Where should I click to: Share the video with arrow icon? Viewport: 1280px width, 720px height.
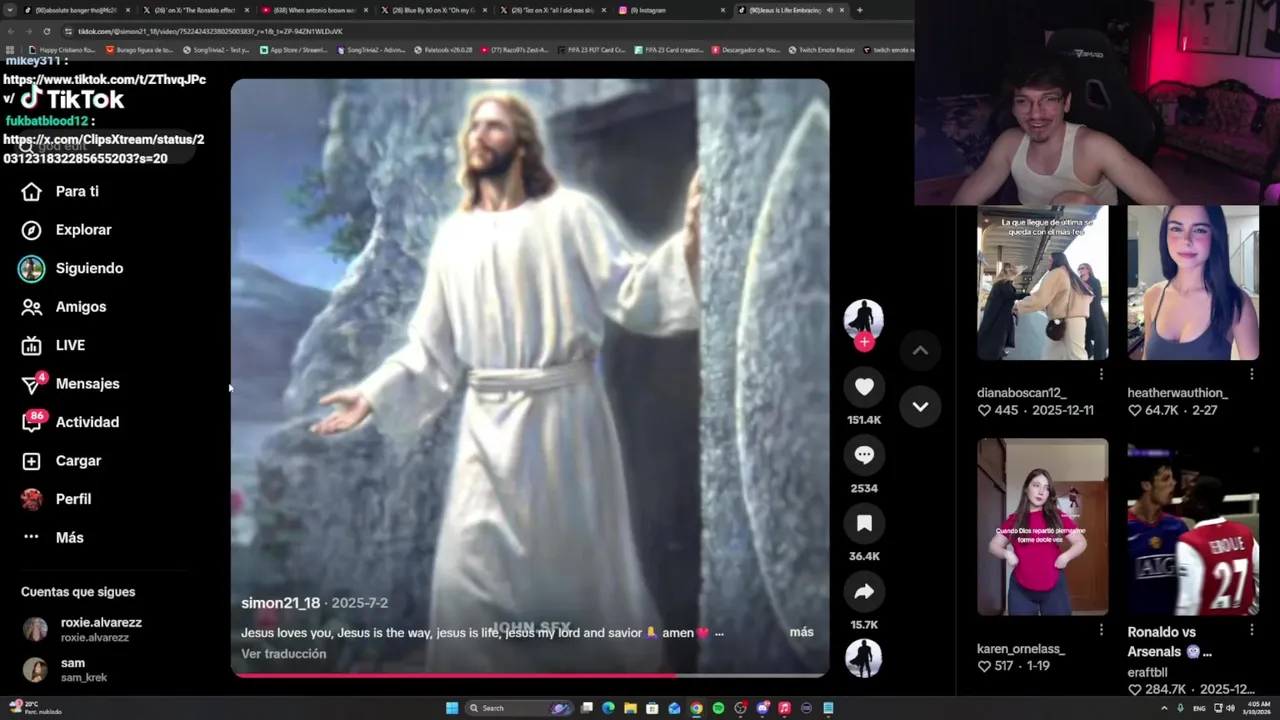(x=864, y=592)
